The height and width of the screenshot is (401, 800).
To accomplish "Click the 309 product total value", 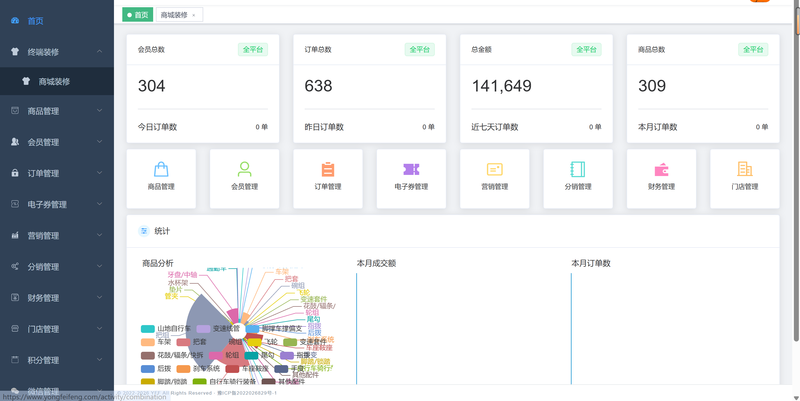I will click(652, 86).
